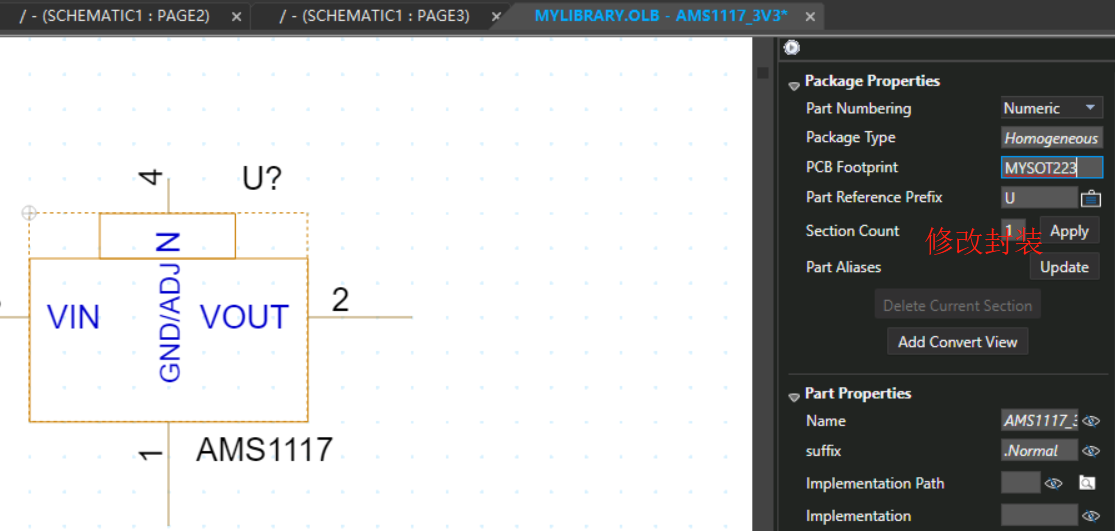Screen dimensions: 1115x531
Task: Click the Part Aliases label
Action: click(x=843, y=267)
